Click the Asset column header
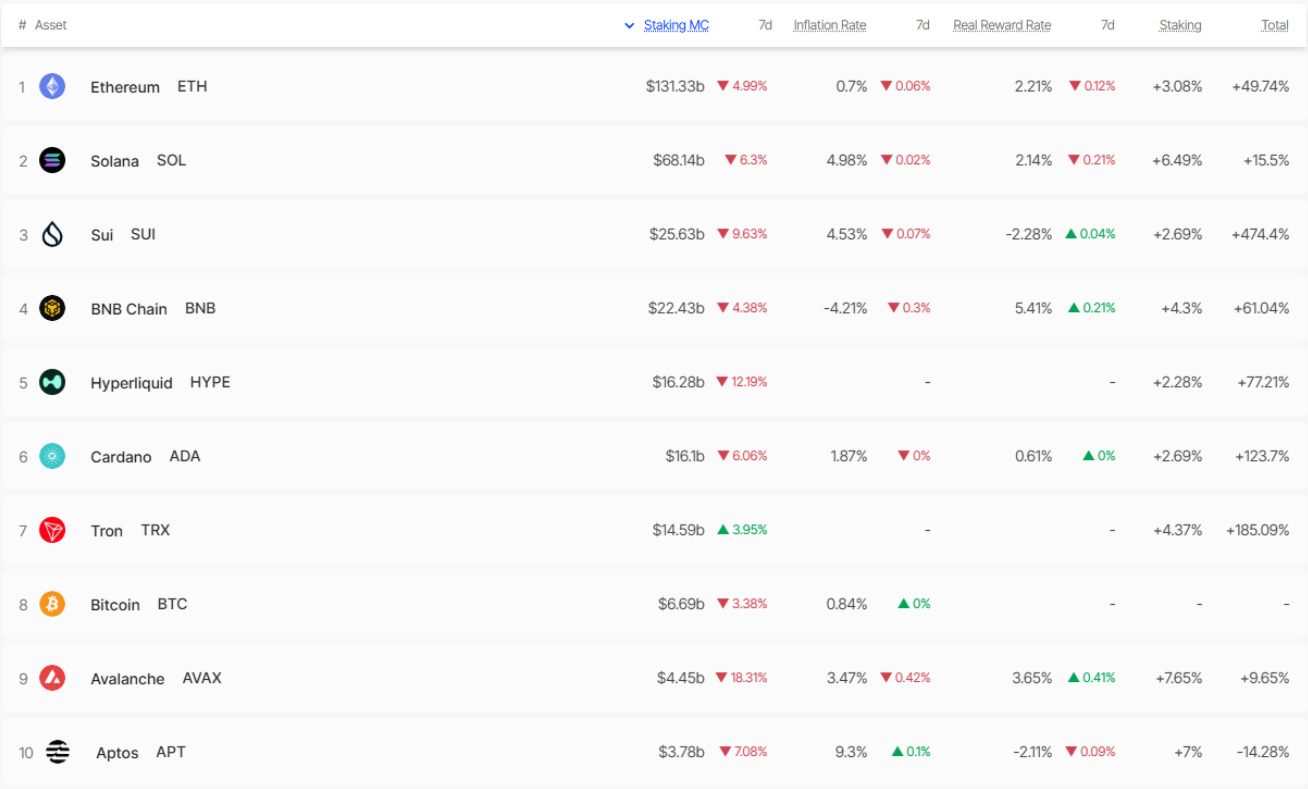This screenshot has height=789, width=1308. 51,25
